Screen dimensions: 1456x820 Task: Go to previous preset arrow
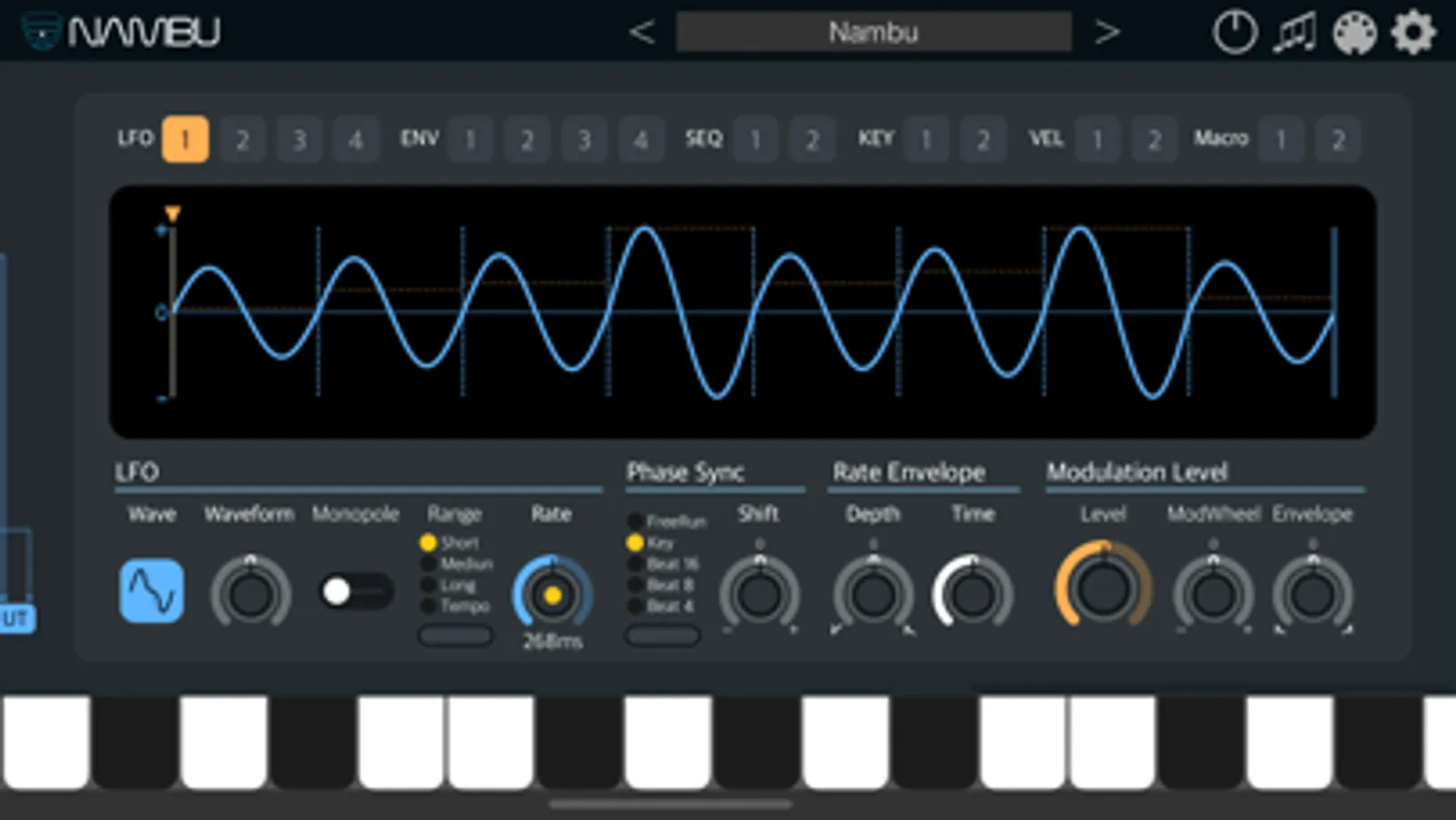(x=642, y=33)
